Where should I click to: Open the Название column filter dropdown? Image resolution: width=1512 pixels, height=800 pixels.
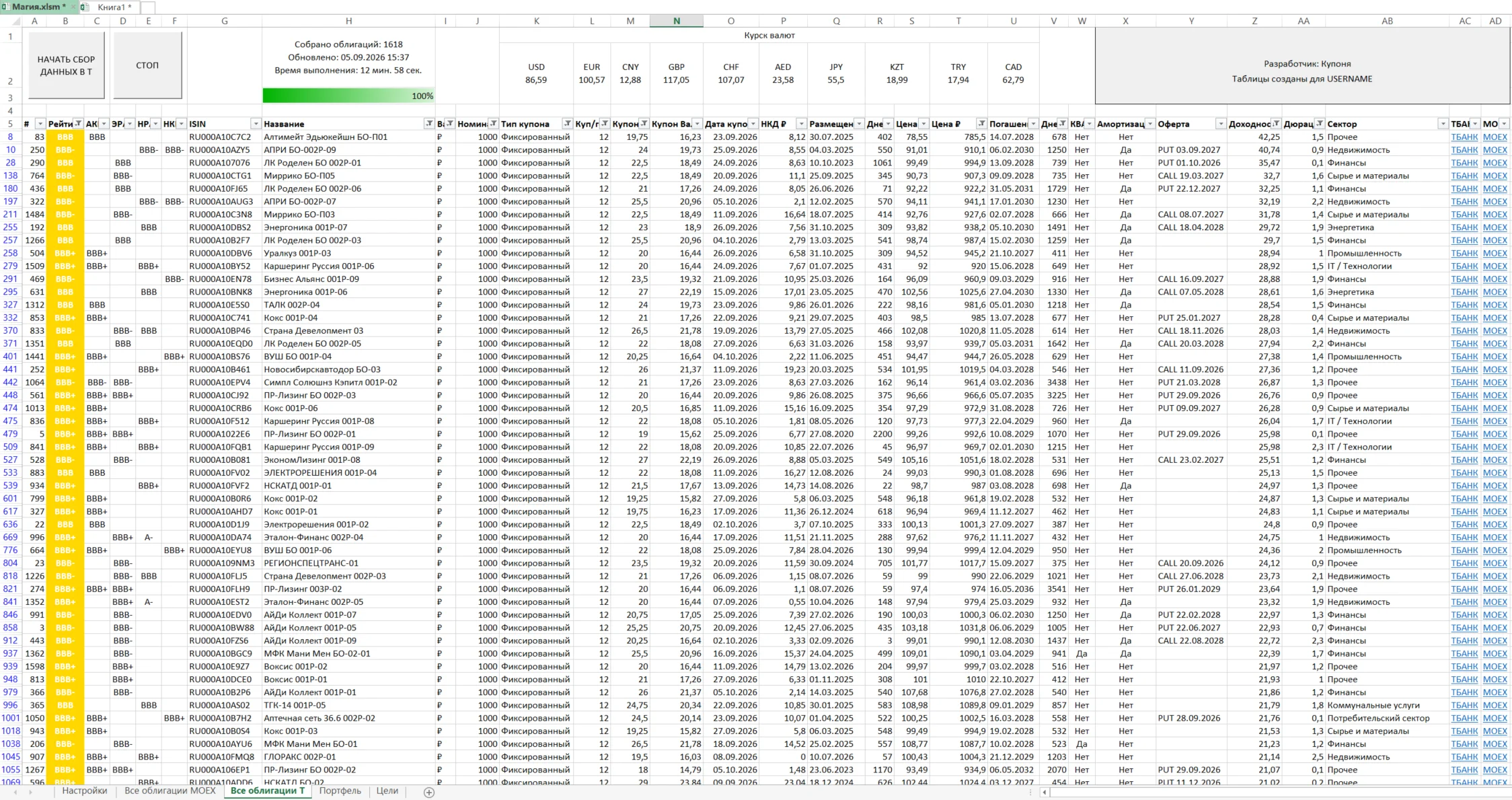[429, 124]
